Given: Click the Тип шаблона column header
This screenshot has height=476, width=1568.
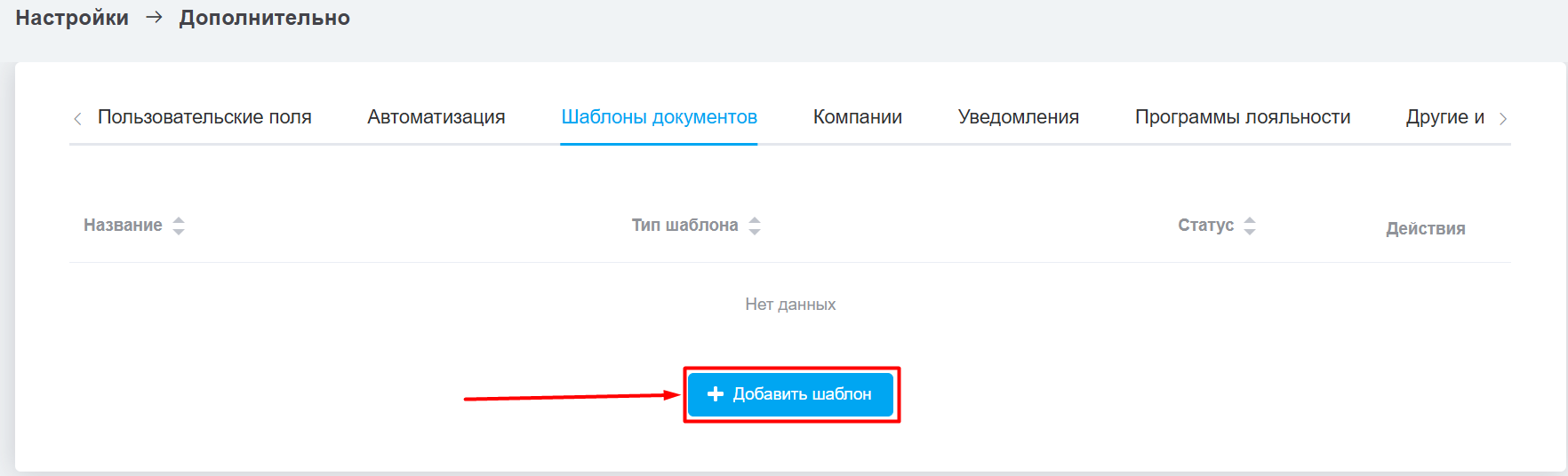Looking at the screenshot, I should tap(684, 226).
